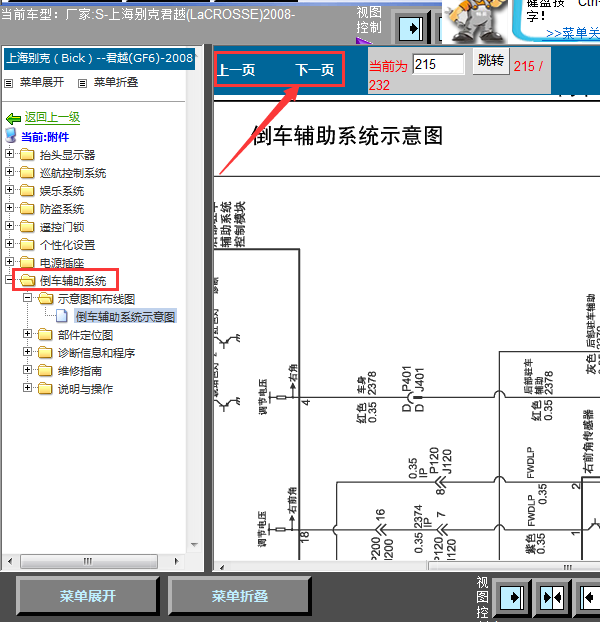Click the large 菜单展开 bottom button
This screenshot has width=600, height=622.
(x=88, y=596)
